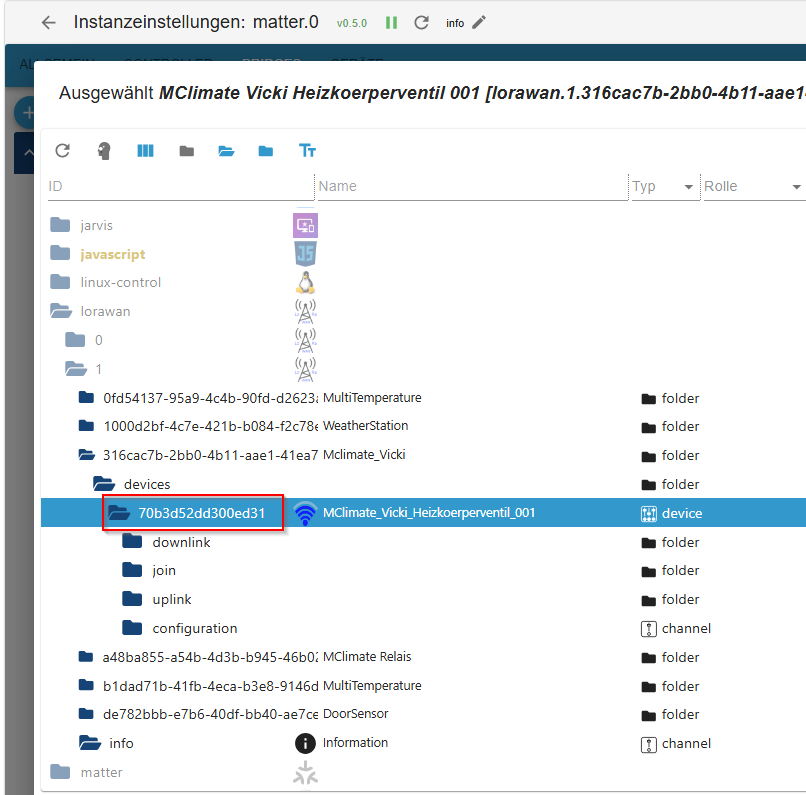
Task: Expand lorawan instance 0 folder
Action: 75,340
